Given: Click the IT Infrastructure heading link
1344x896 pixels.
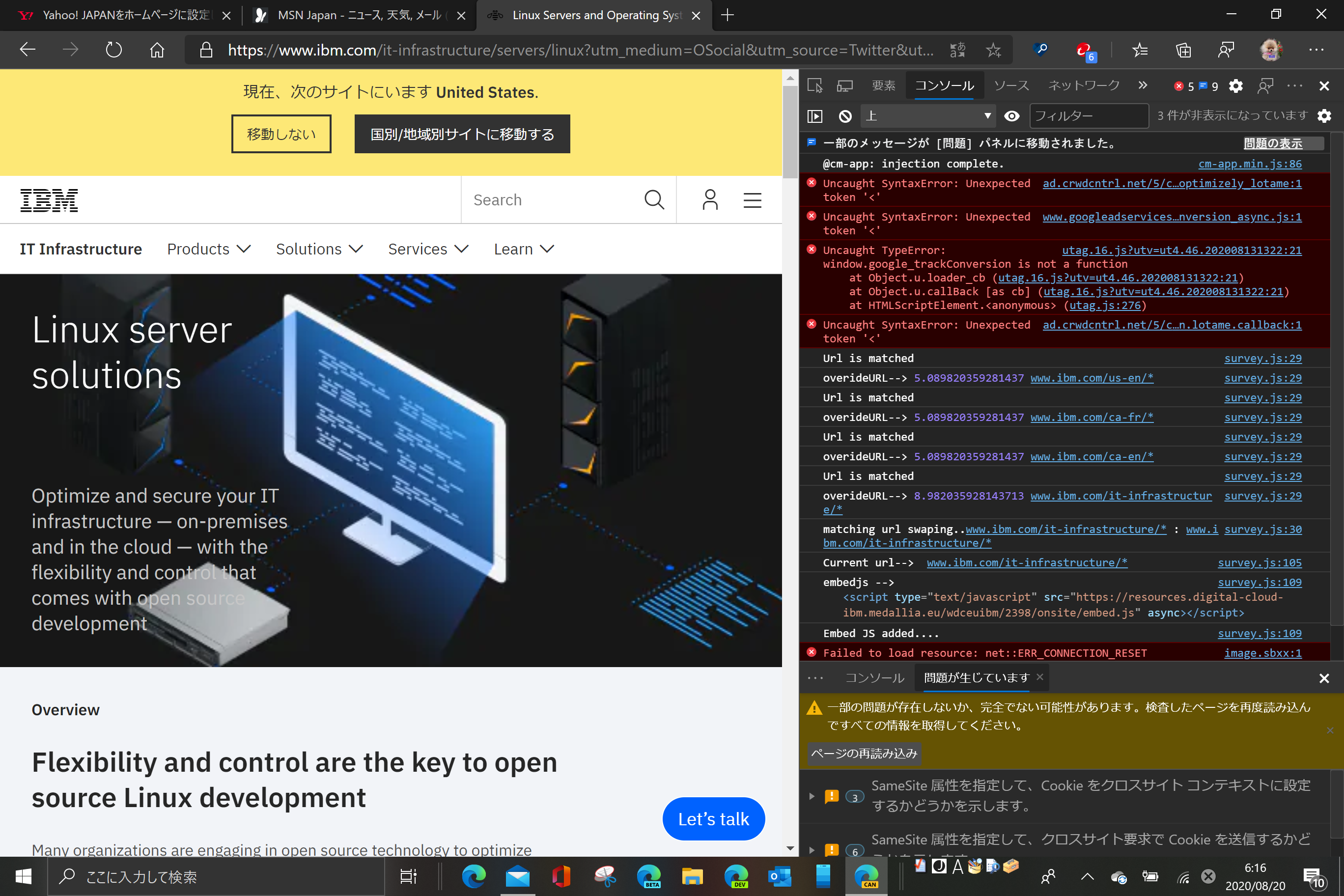Looking at the screenshot, I should click(81, 249).
